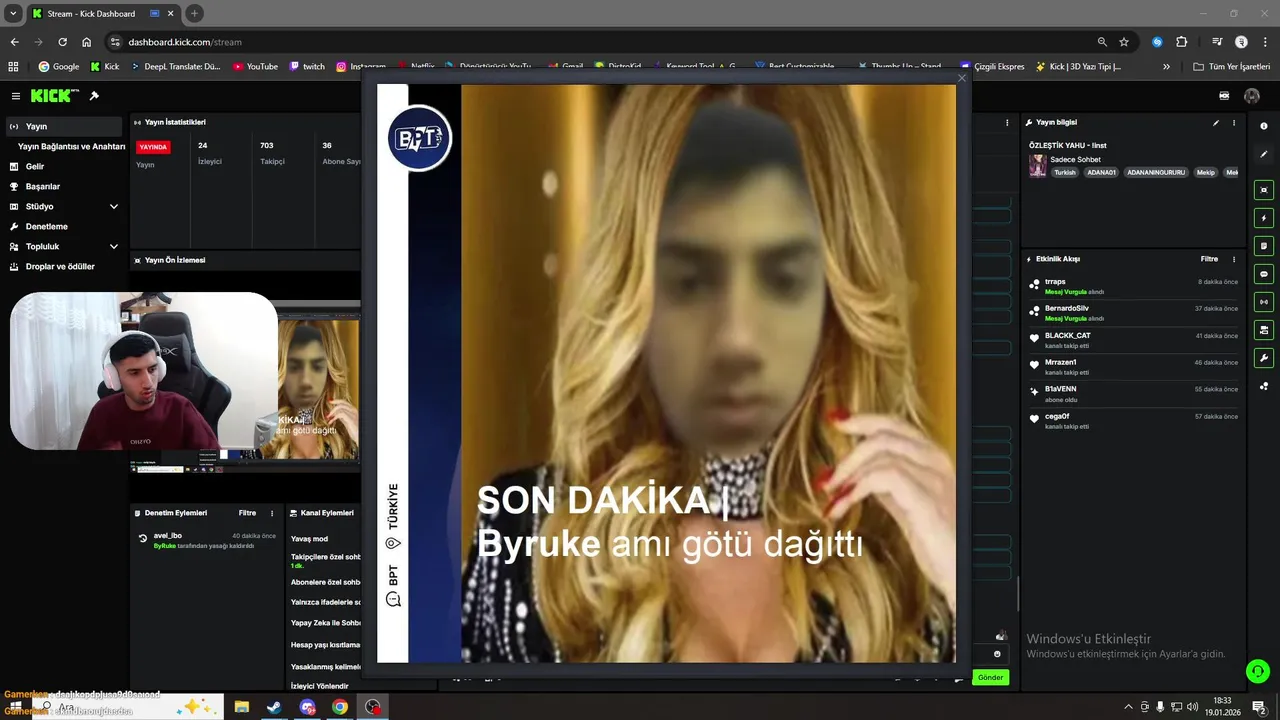1280x720 pixels.
Task: Click the dots icon at bottom of right sidebar
Action: (1264, 386)
